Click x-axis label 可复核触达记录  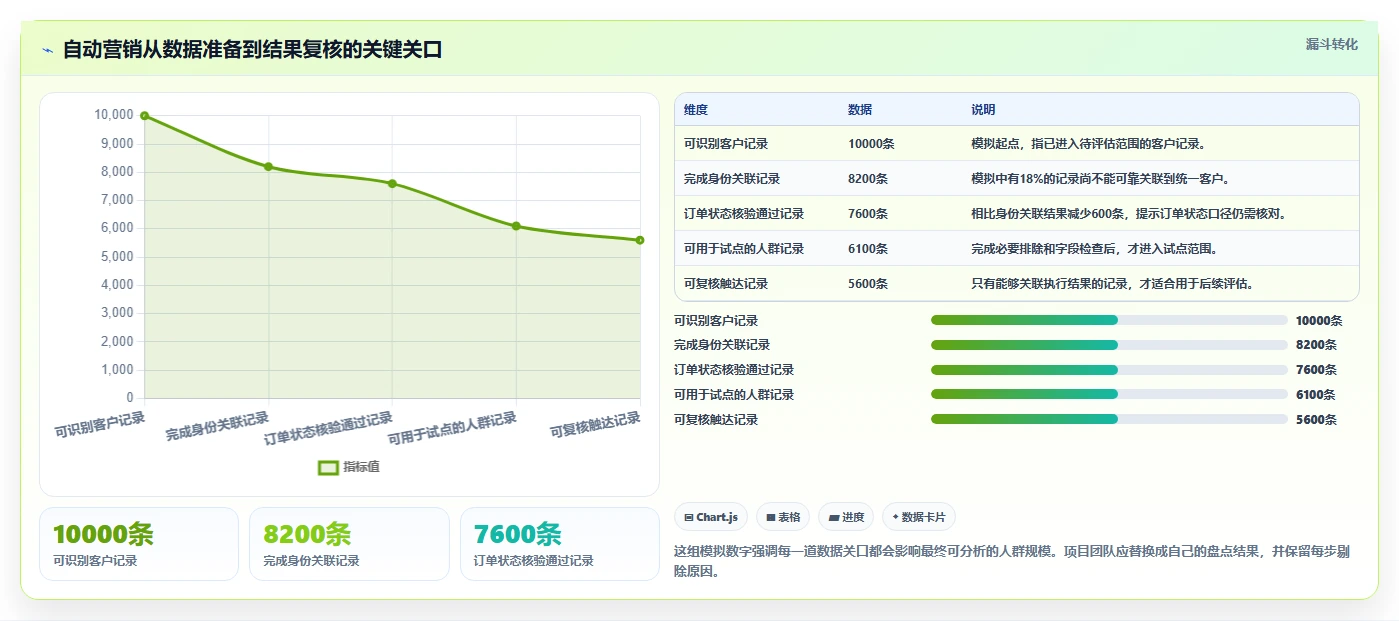pos(595,426)
